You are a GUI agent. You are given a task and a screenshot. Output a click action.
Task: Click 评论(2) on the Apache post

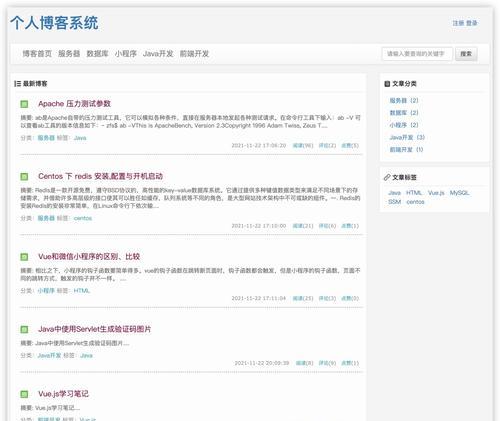(x=327, y=145)
